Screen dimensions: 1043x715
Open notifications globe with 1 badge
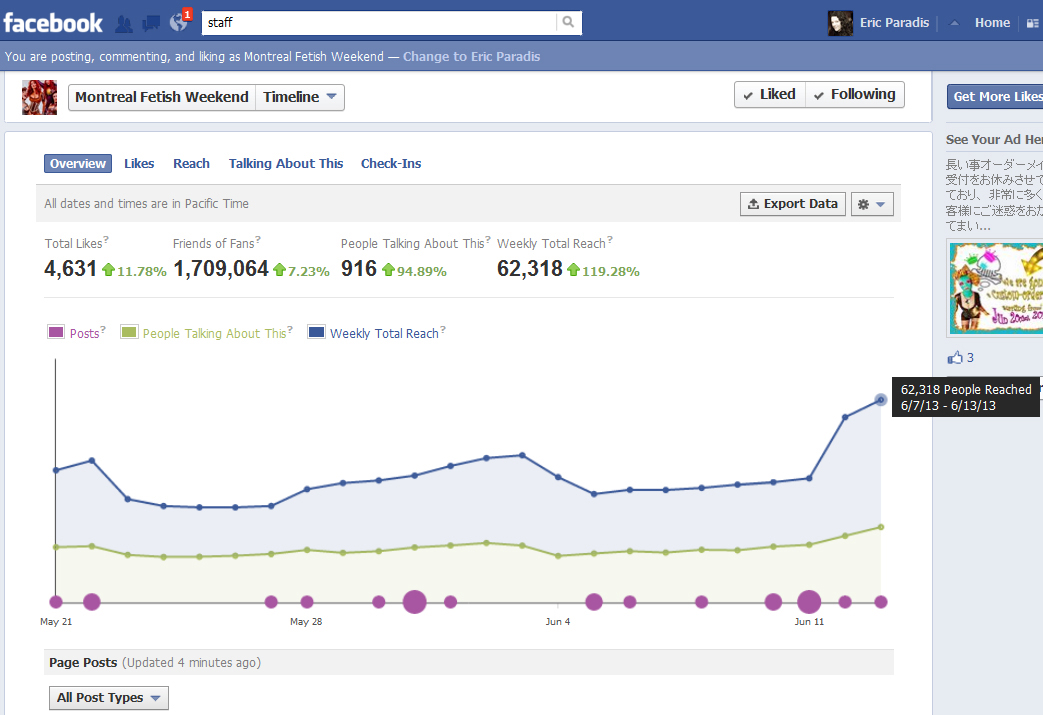pos(179,23)
